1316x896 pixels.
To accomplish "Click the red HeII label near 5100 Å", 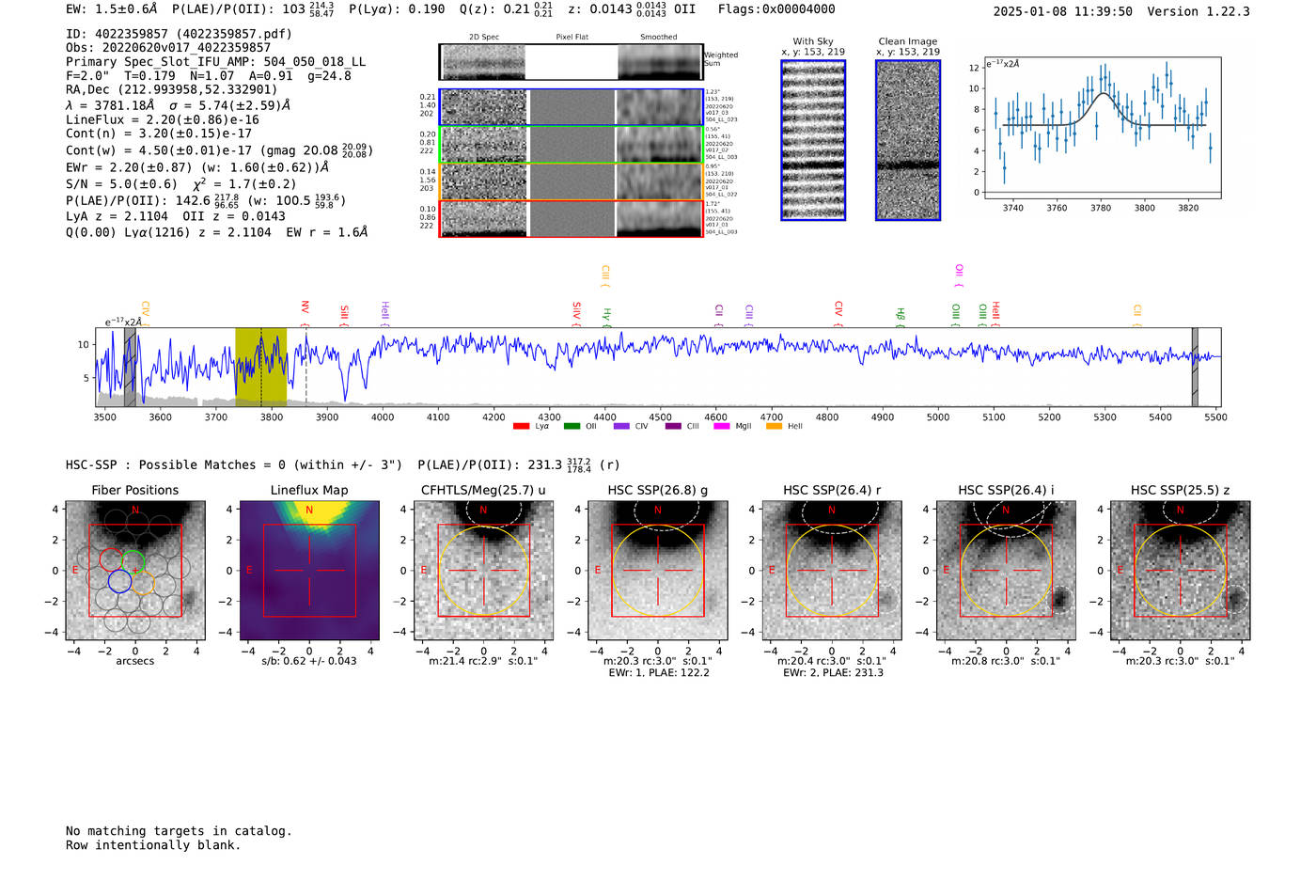I will 995,313.
